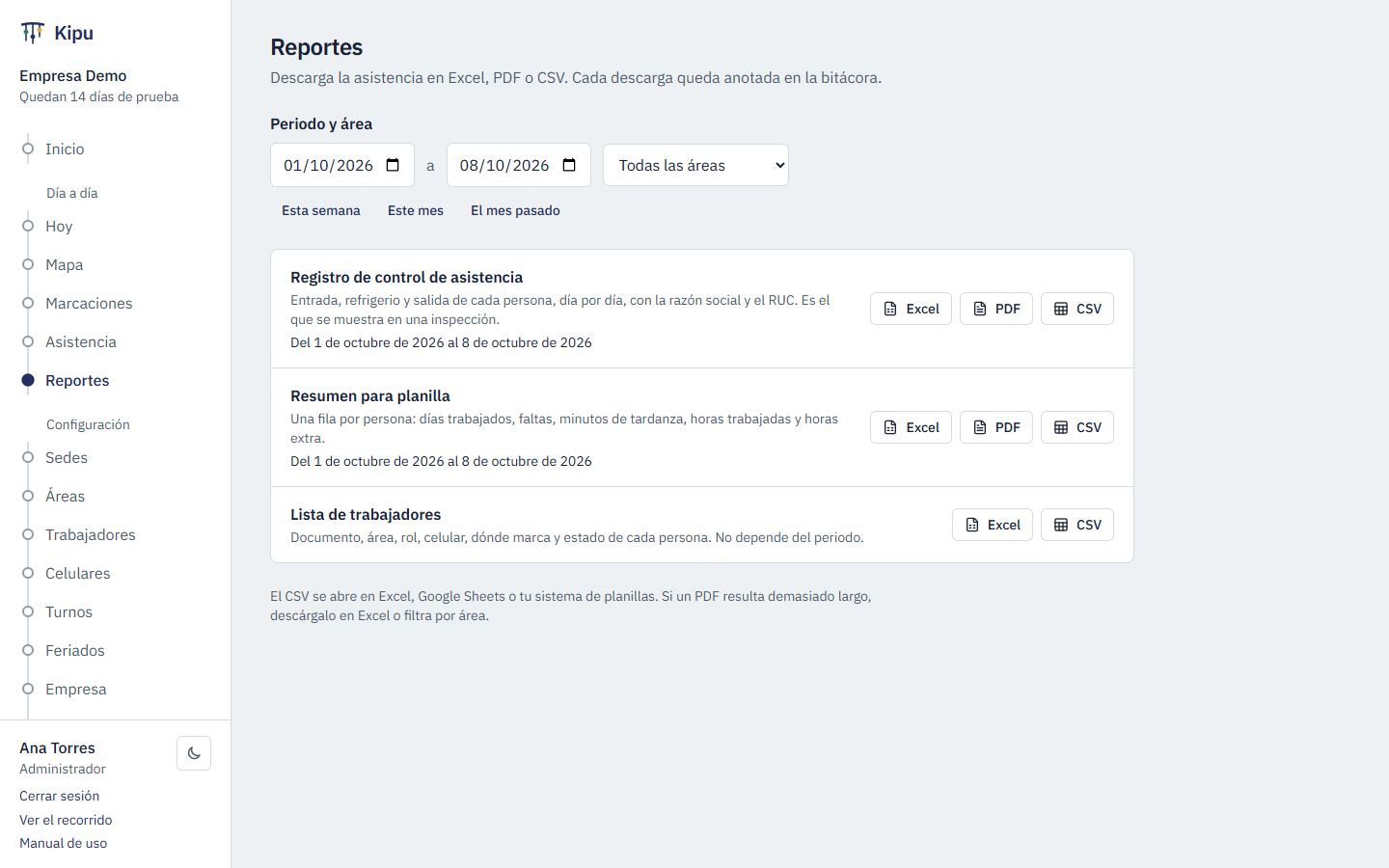1389x868 pixels.
Task: Open the Manual de uso link
Action: pyautogui.click(x=64, y=843)
